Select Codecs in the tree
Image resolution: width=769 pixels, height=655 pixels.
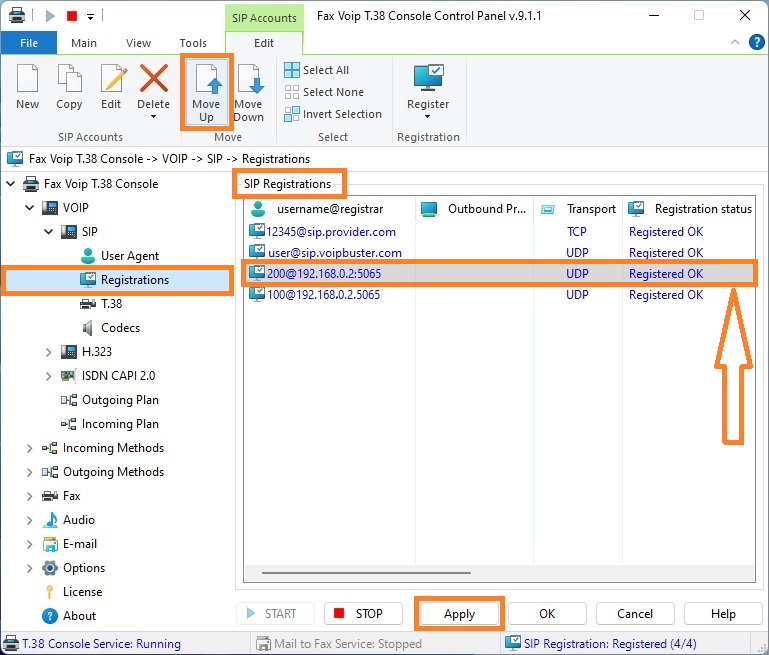(x=111, y=328)
